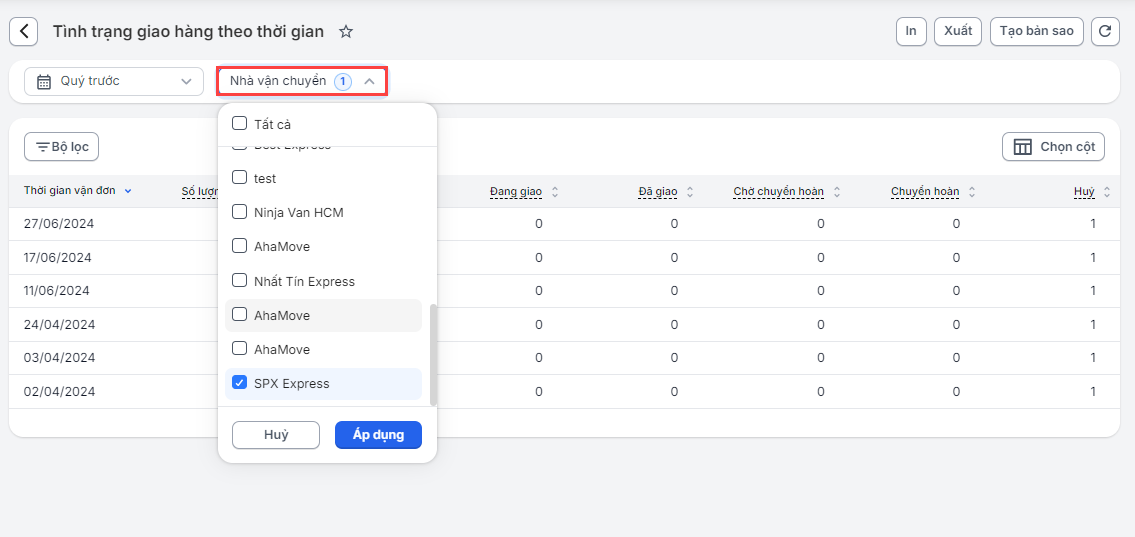Image resolution: width=1135 pixels, height=537 pixels.
Task: Click Huỷ button in the dropdown panel
Action: (276, 435)
